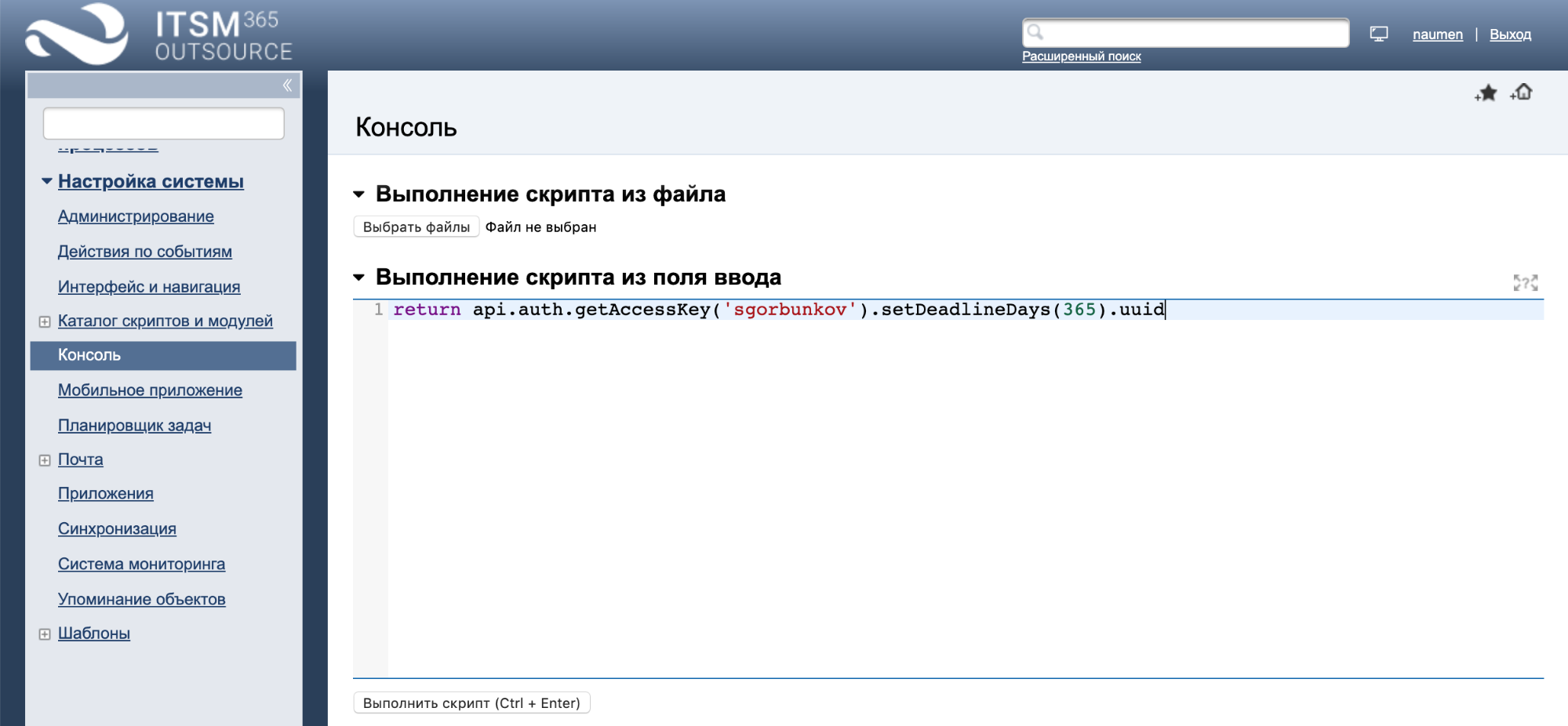Focus the sidebar filter input field
The height and width of the screenshot is (726, 1568).
pyautogui.click(x=163, y=123)
